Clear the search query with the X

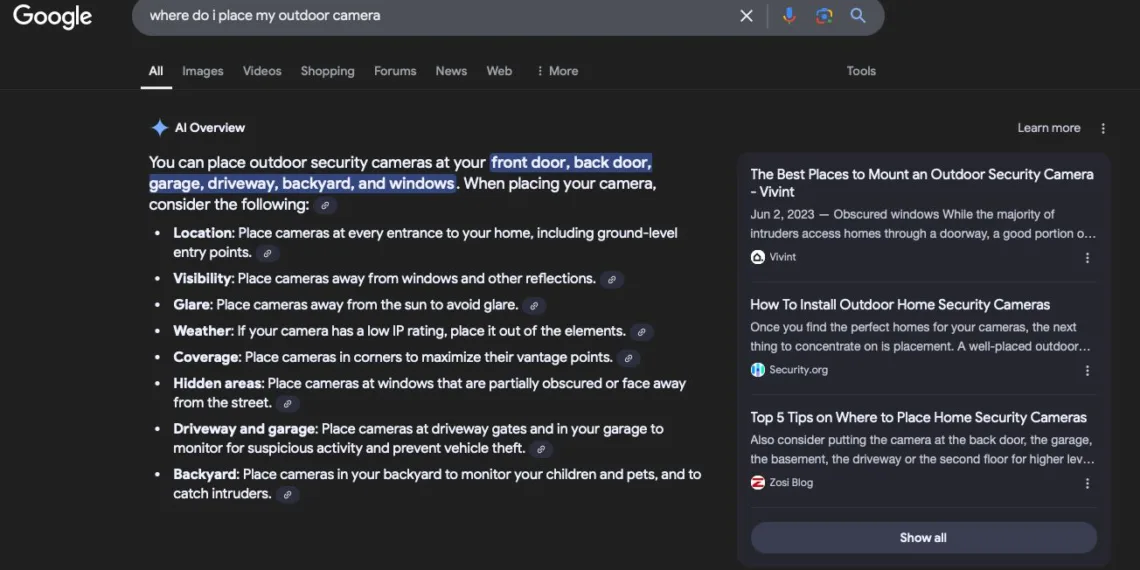click(746, 16)
